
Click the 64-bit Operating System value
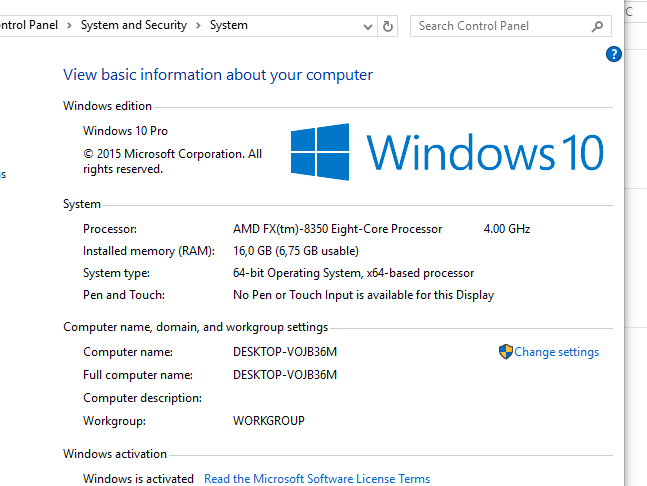coord(354,273)
